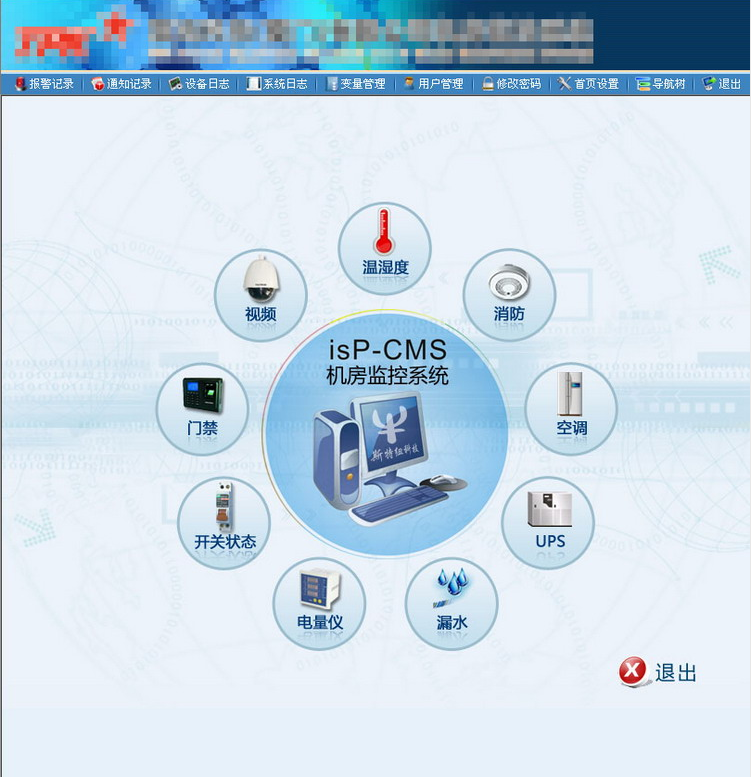
Task: Open 通知记录 notification records in the toolbar
Action: click(x=122, y=84)
